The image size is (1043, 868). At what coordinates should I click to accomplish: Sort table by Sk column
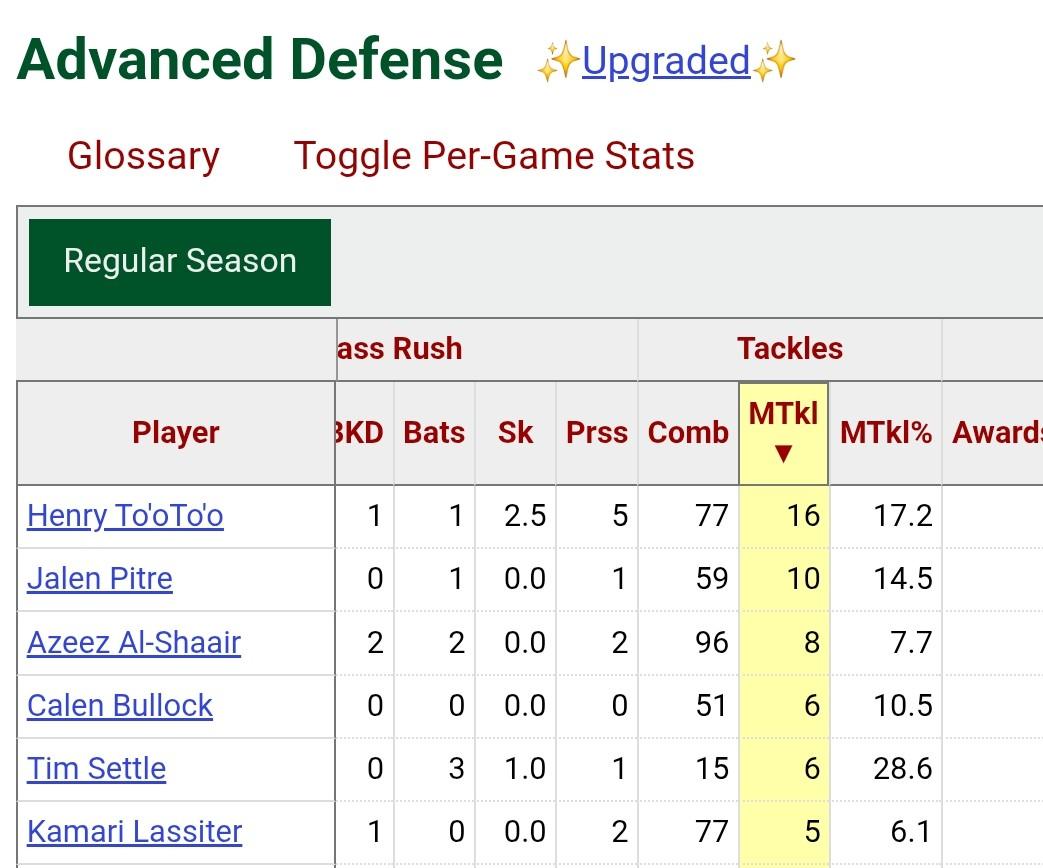click(515, 433)
